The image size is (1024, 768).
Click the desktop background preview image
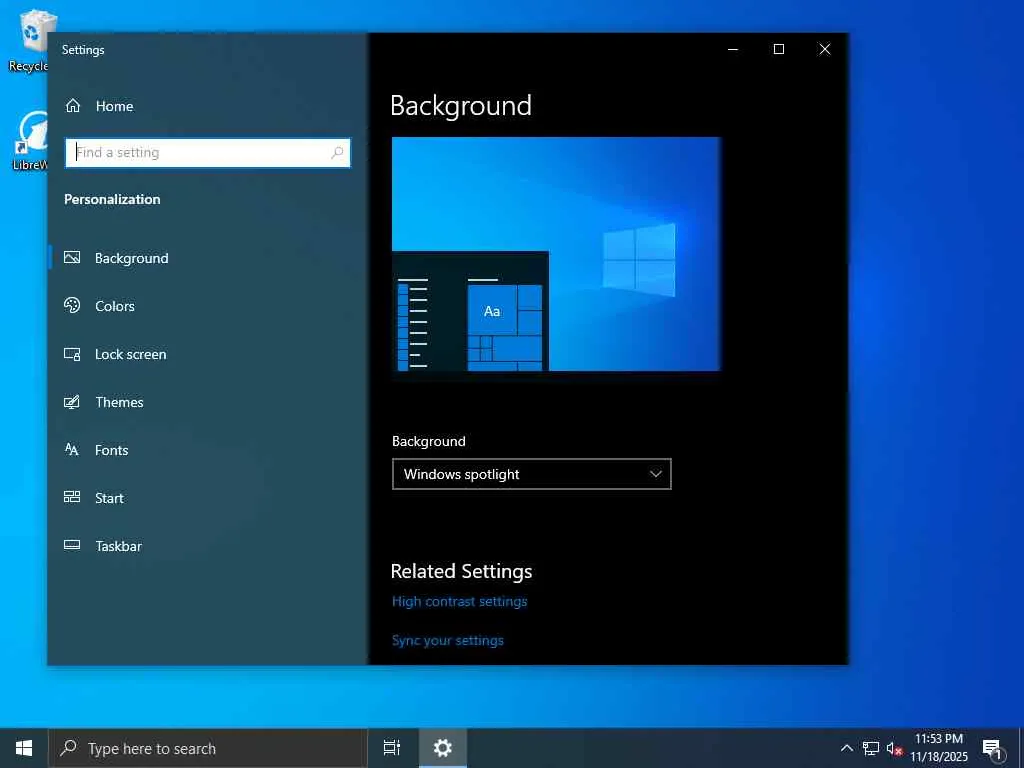556,254
